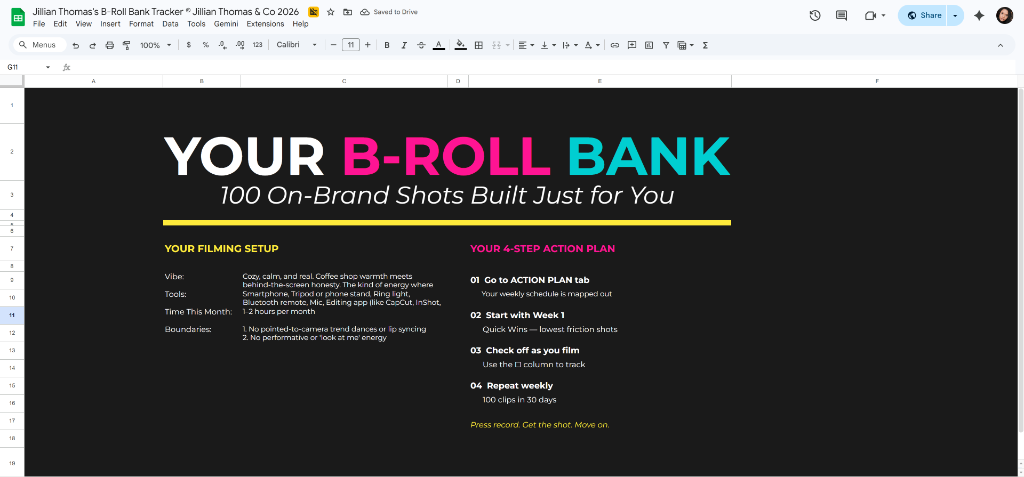The height and width of the screenshot is (477, 1024).
Task: Click the functions sigma icon
Action: pos(706,45)
